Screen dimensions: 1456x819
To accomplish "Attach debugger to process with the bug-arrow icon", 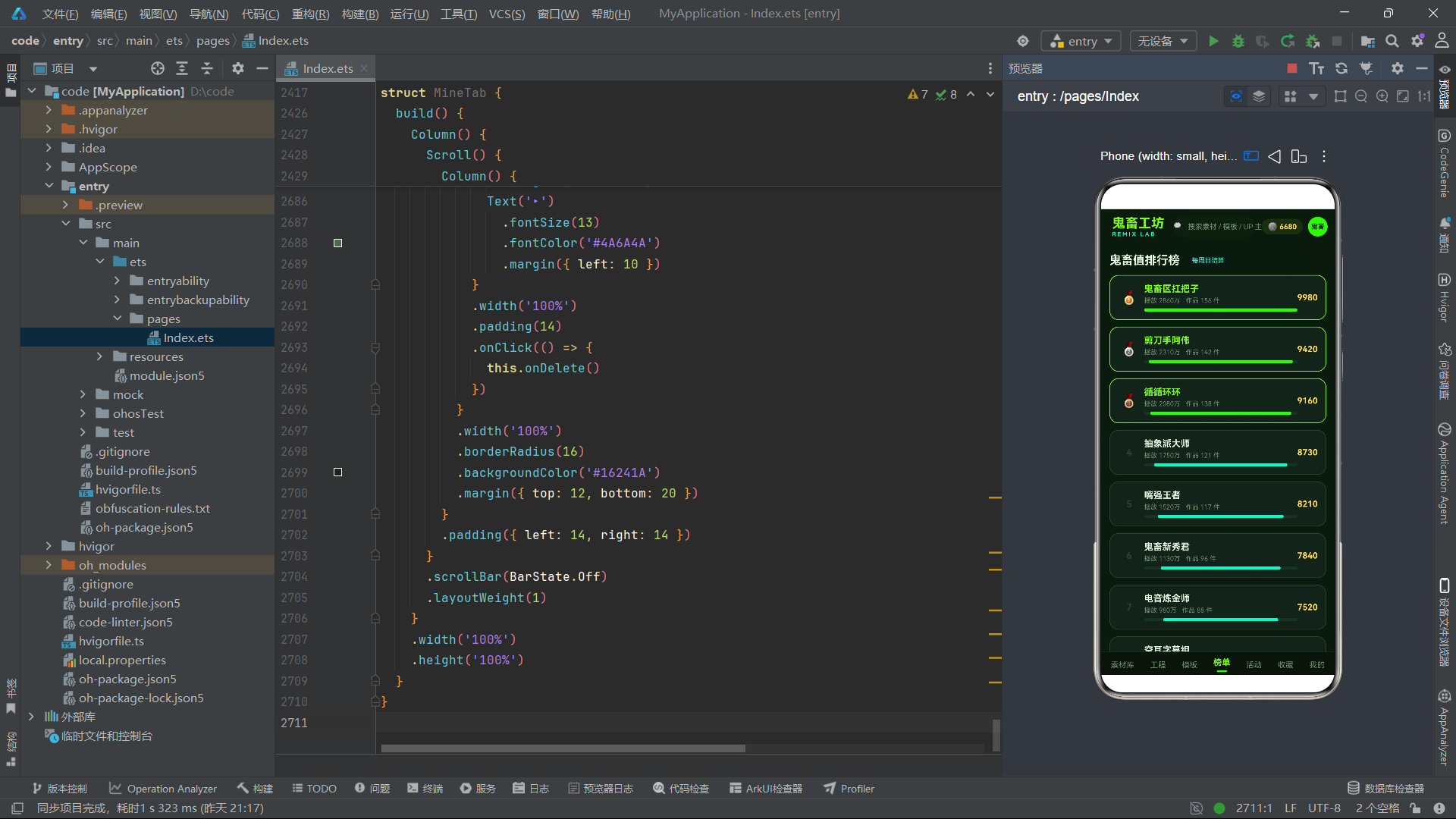I will point(1313,41).
